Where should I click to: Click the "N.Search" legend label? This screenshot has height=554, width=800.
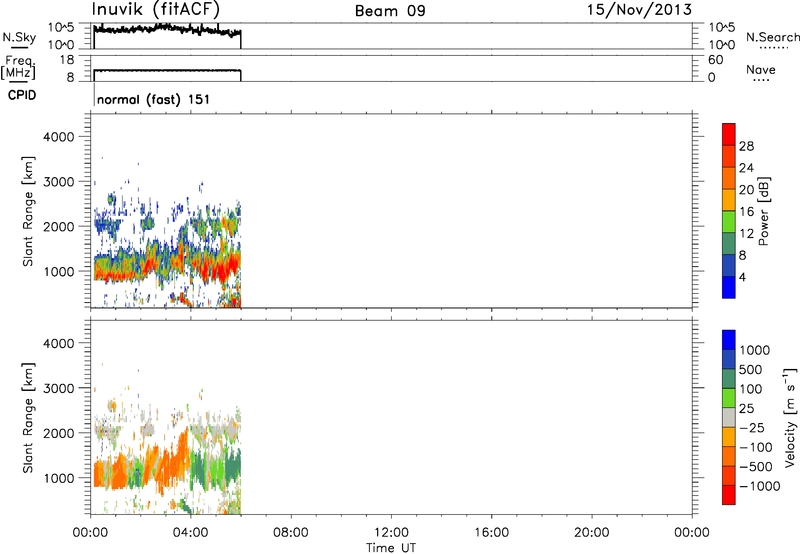pos(772,37)
